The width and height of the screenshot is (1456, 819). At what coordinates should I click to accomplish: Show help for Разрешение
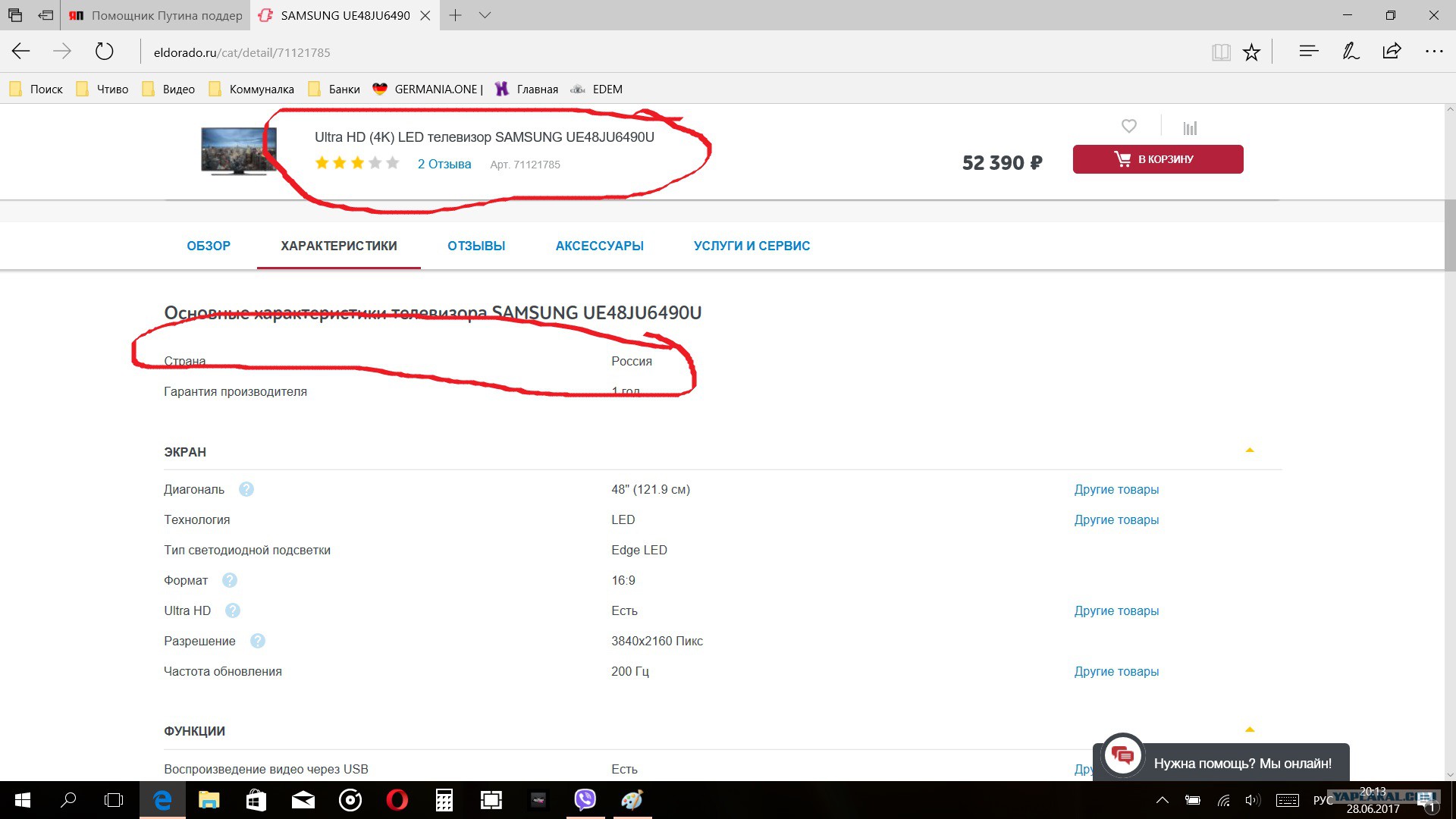coord(258,641)
